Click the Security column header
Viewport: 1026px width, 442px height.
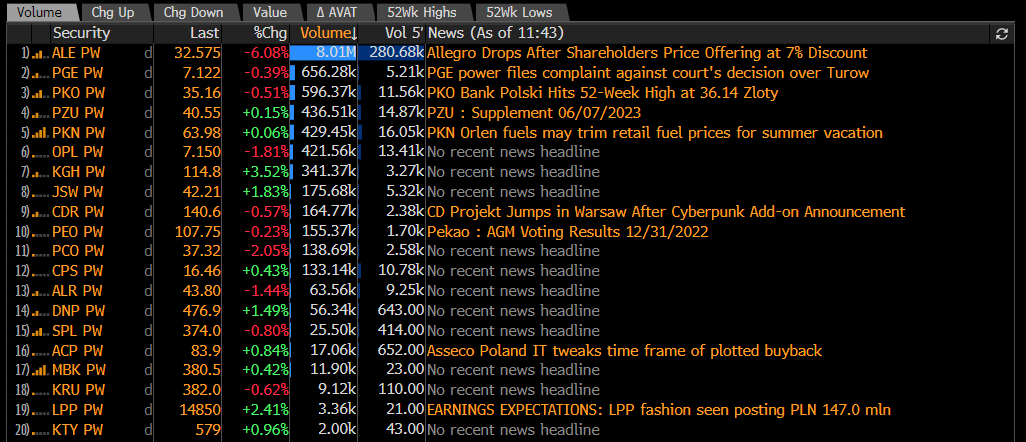[x=82, y=33]
